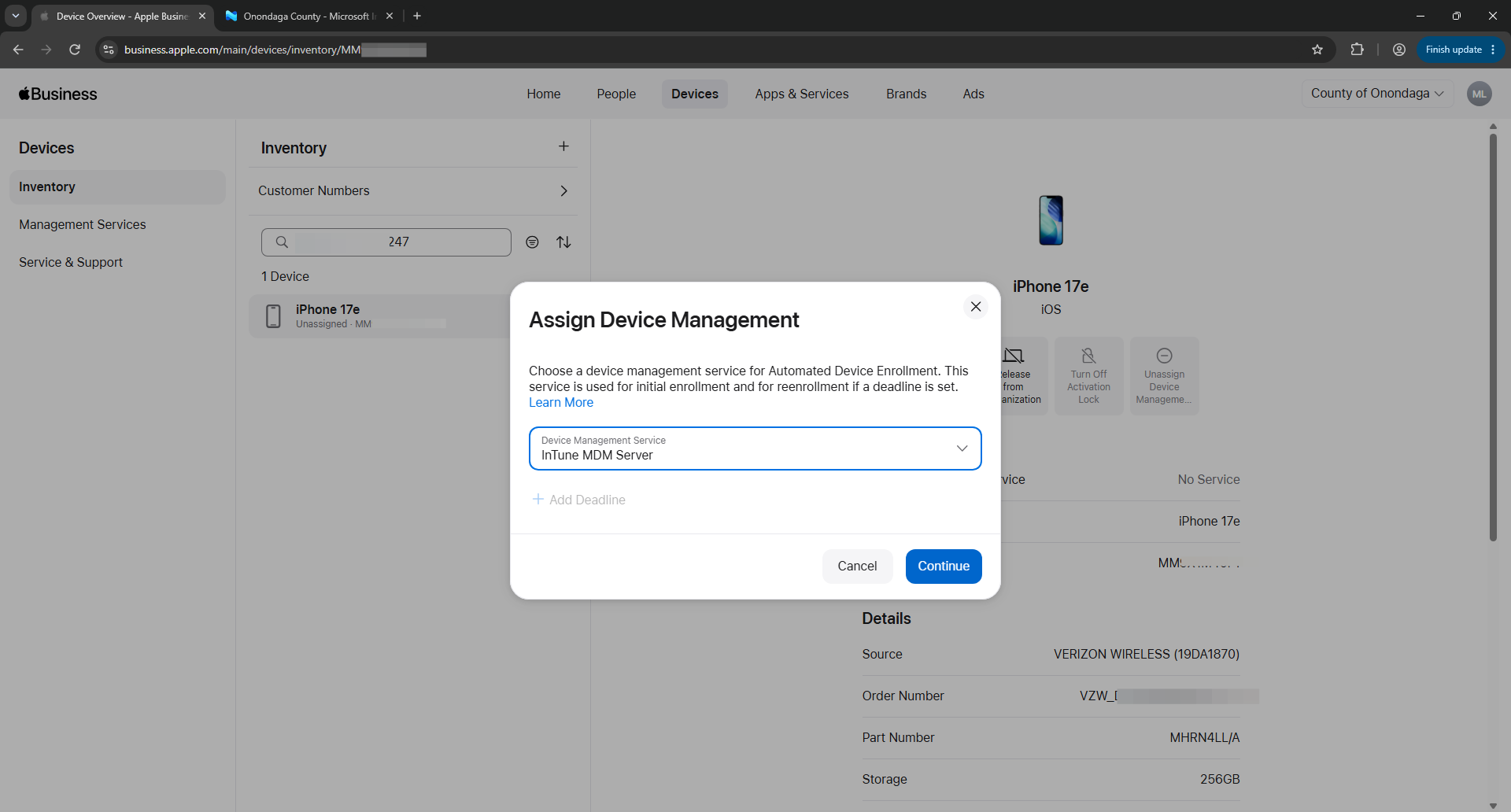The image size is (1511, 812).
Task: Bookmark this page with star icon
Action: pyautogui.click(x=1317, y=50)
